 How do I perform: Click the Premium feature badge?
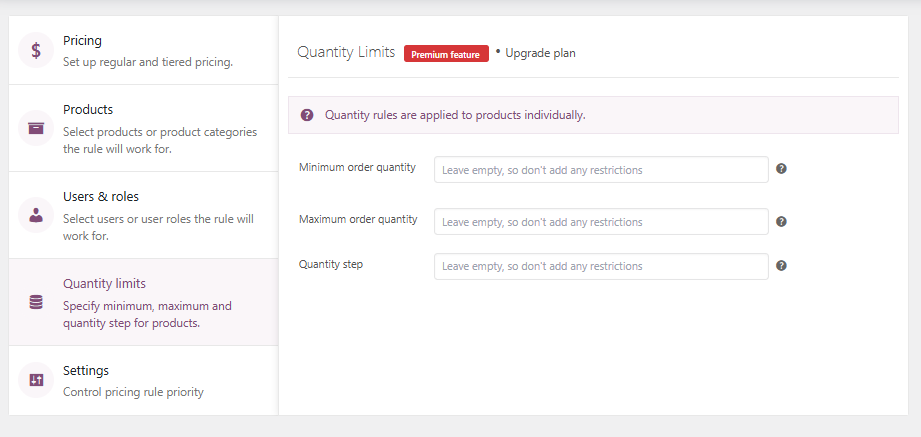446,54
